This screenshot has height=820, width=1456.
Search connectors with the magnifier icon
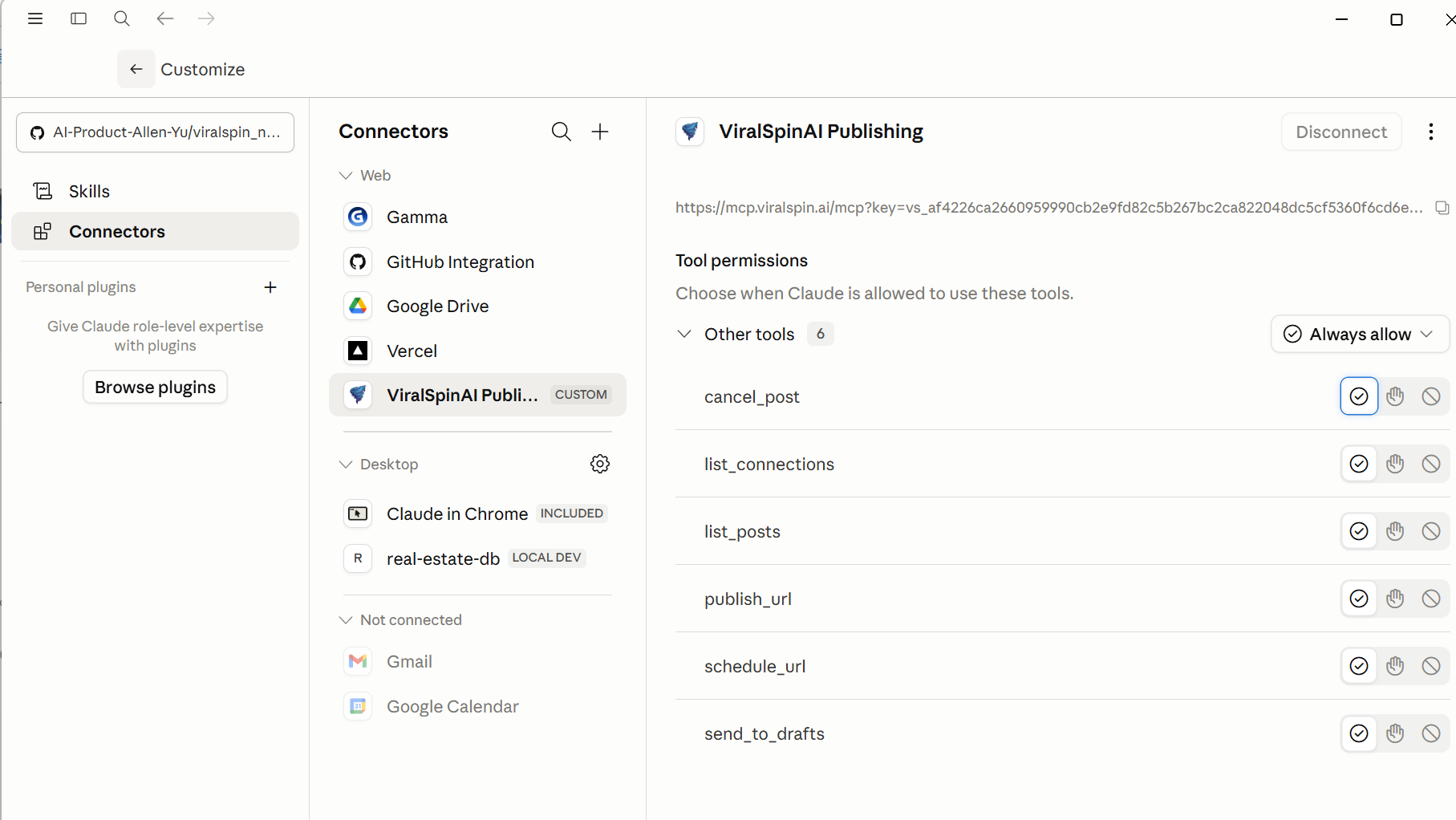[562, 132]
